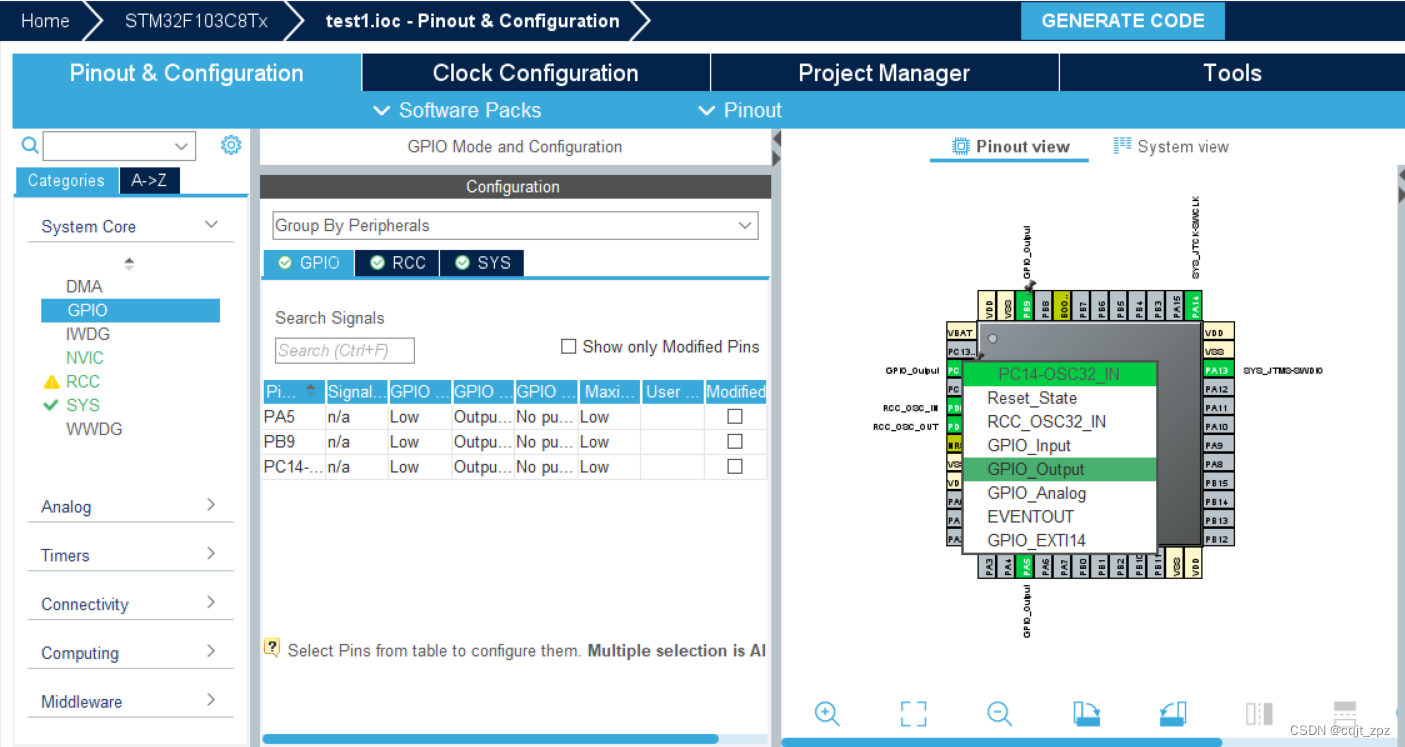Click the Search Signals input field

tap(345, 351)
